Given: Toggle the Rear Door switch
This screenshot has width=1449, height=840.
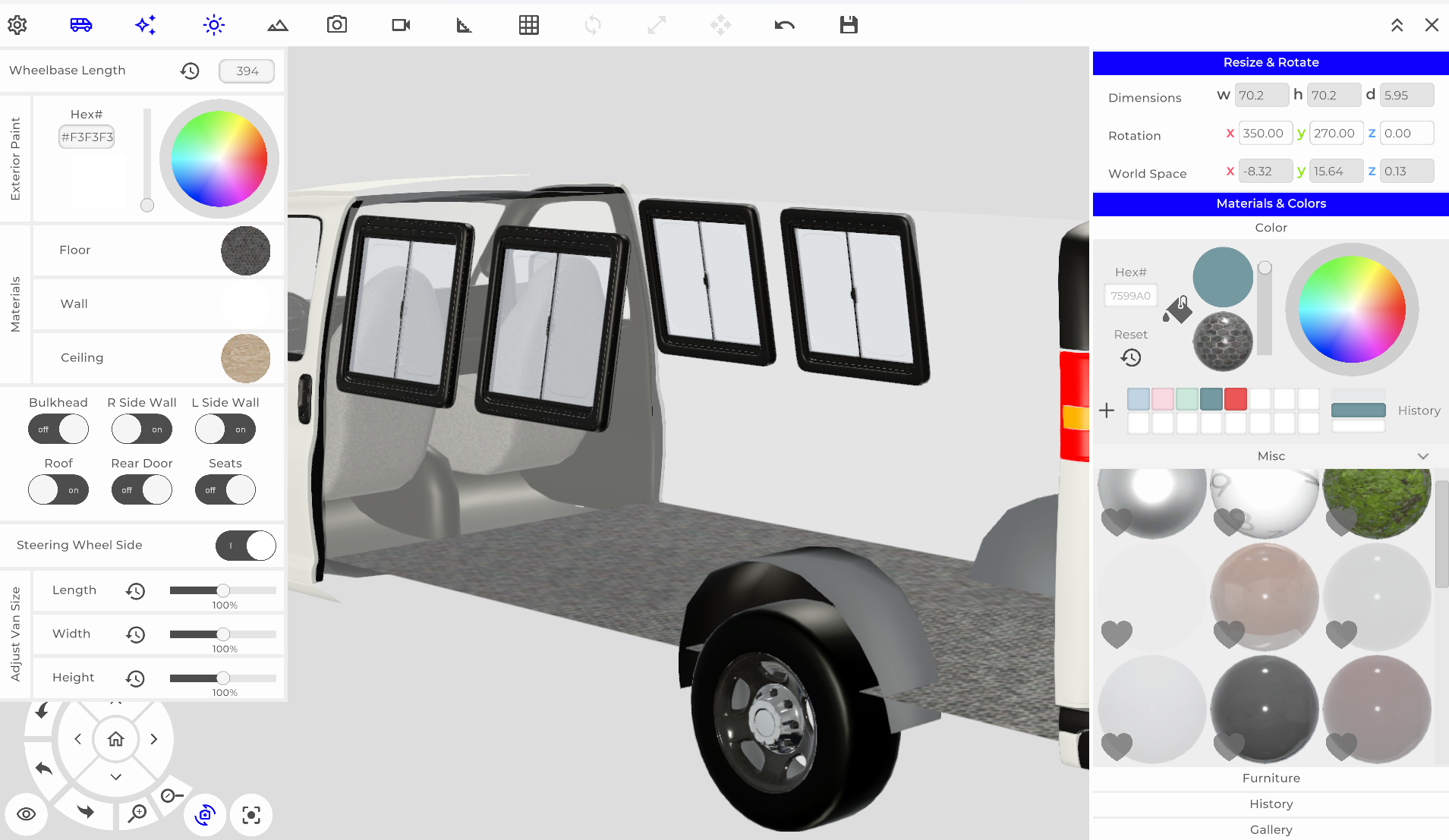Looking at the screenshot, I should (142, 490).
